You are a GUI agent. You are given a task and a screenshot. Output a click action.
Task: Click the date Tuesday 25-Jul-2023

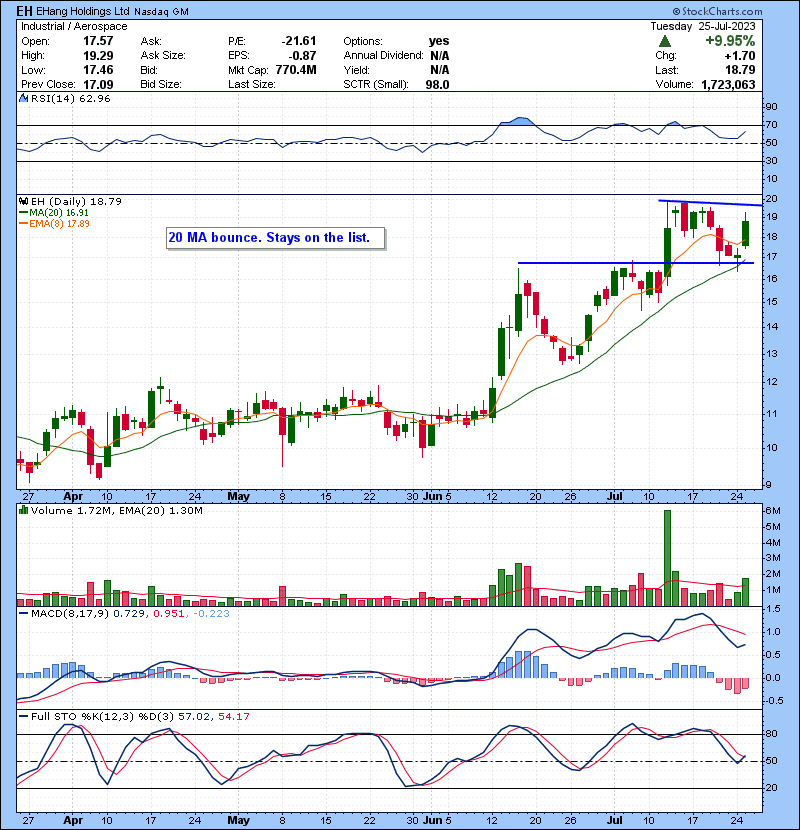703,26
